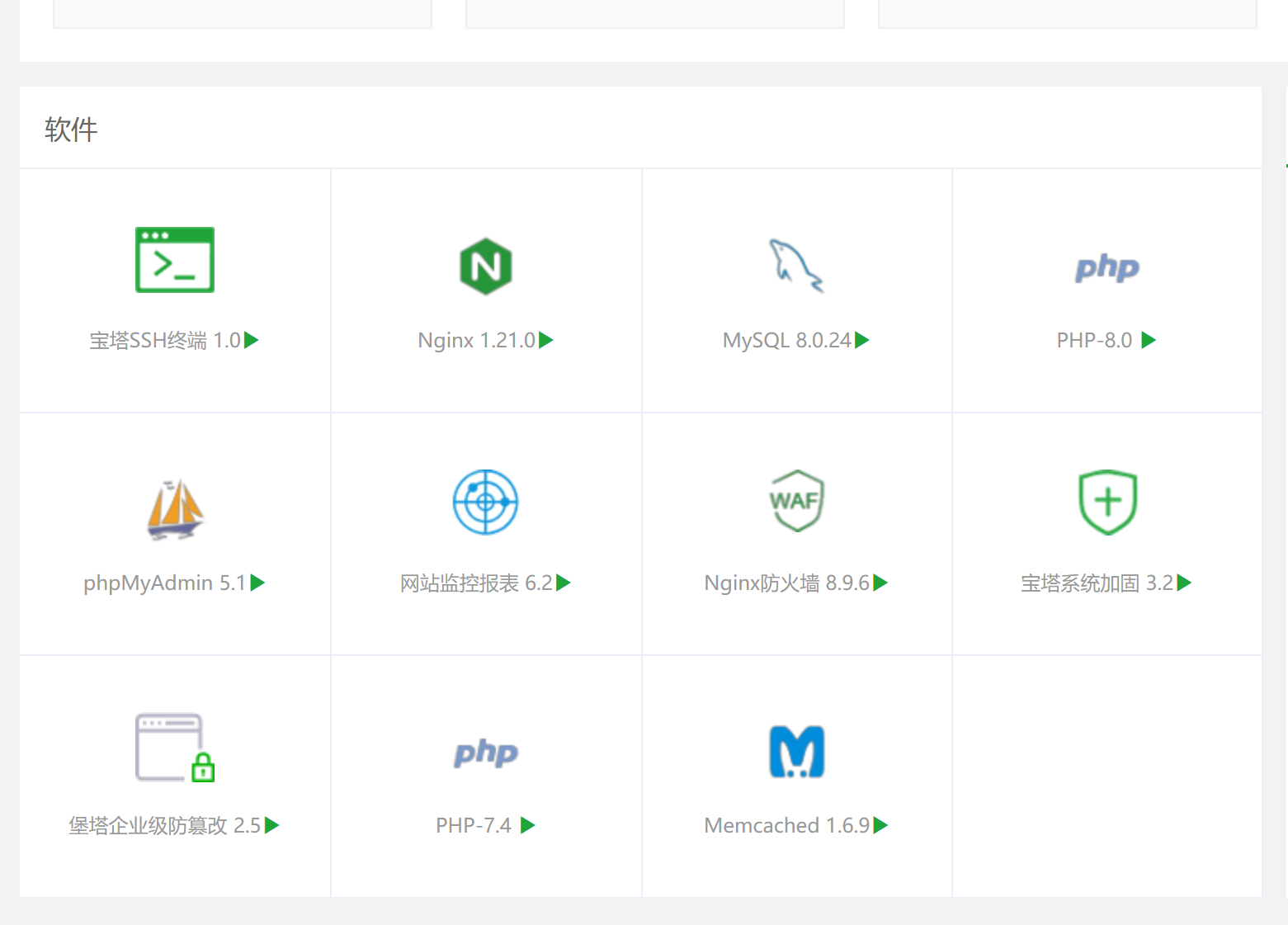Viewport: 1288px width, 925px height.
Task: Open the Nginx 1.21.0 label
Action: point(477,340)
